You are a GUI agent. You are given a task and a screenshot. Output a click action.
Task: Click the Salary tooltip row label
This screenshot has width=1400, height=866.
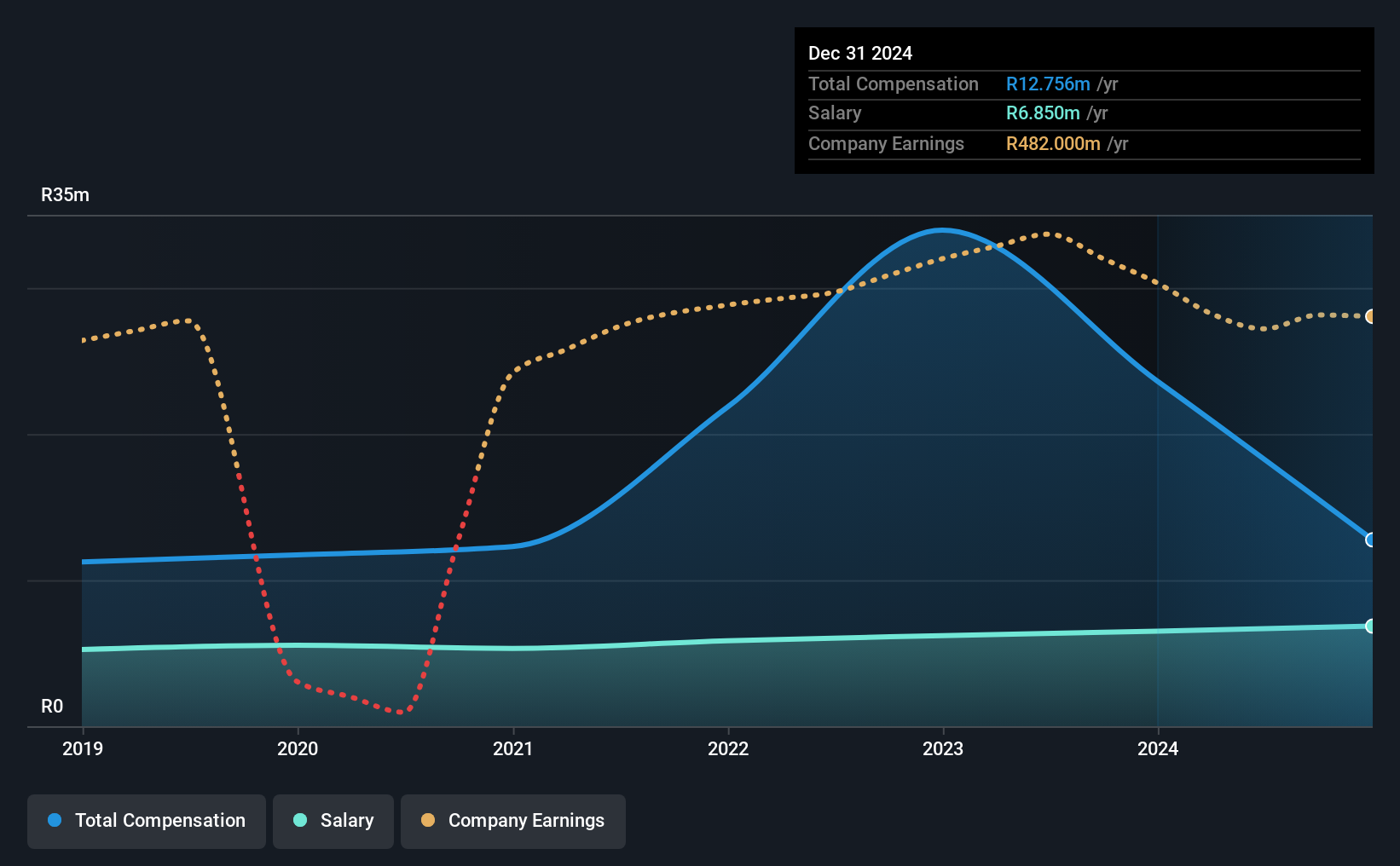[835, 113]
